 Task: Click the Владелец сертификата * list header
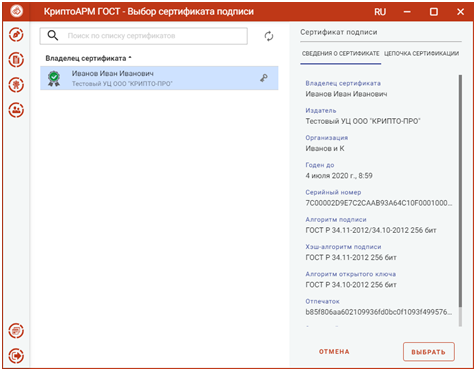click(x=88, y=58)
